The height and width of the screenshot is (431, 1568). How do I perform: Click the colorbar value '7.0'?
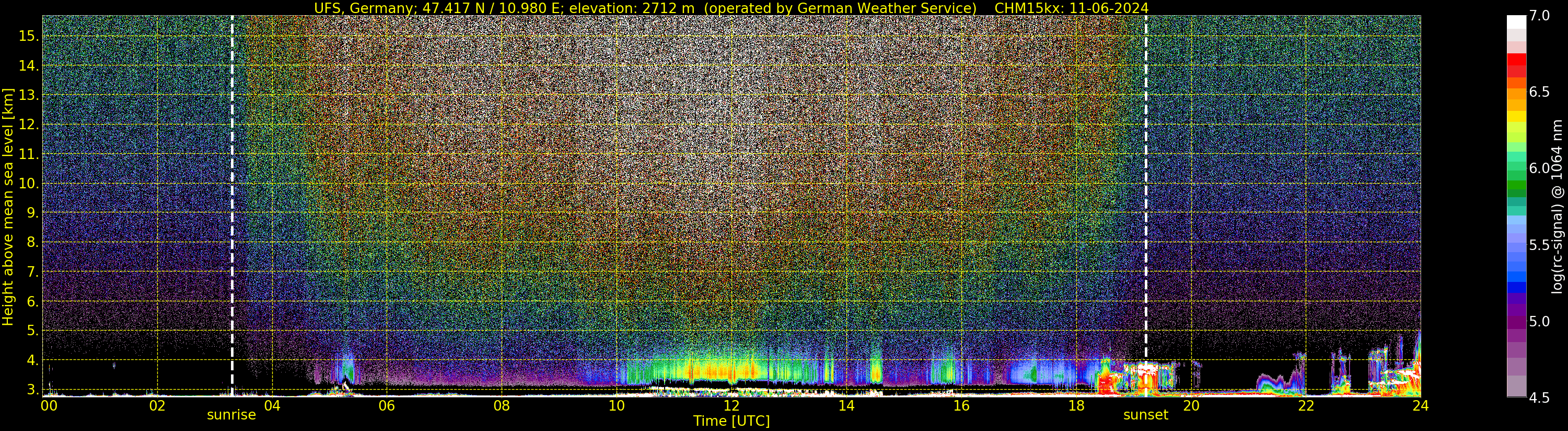click(1539, 16)
